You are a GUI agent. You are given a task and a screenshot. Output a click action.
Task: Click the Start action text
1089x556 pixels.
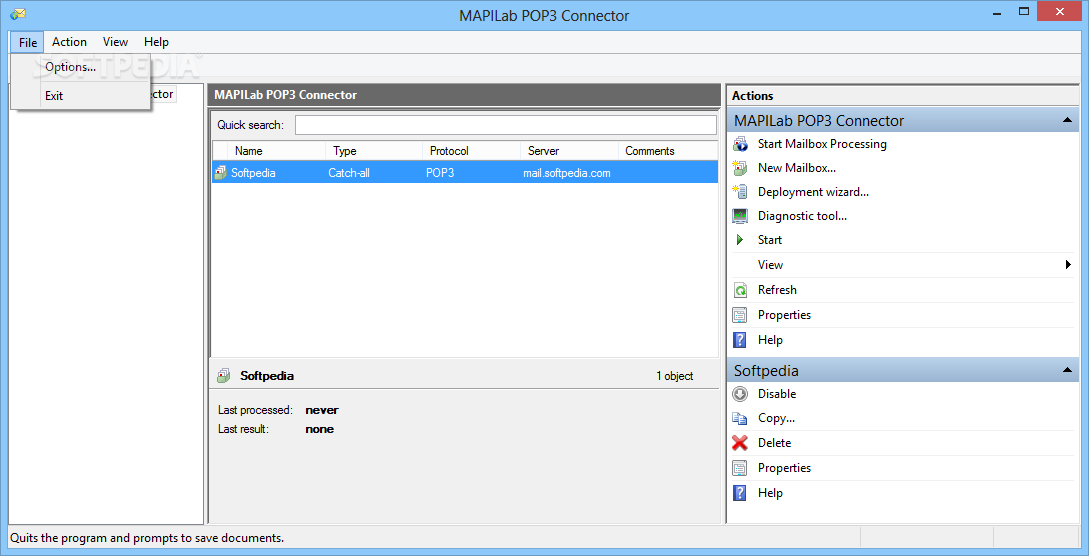pos(770,239)
